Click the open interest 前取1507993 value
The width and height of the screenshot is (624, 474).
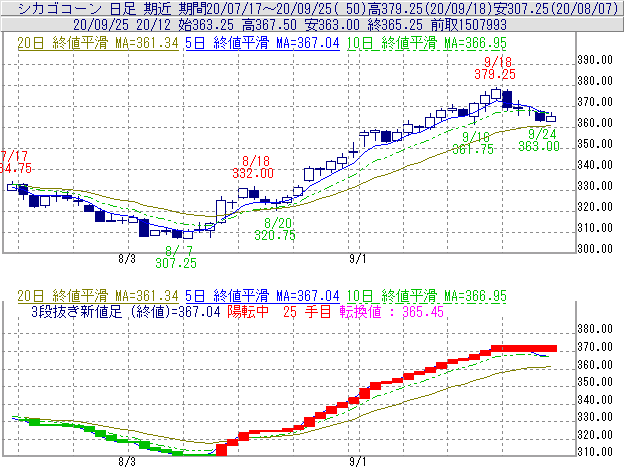point(468,25)
